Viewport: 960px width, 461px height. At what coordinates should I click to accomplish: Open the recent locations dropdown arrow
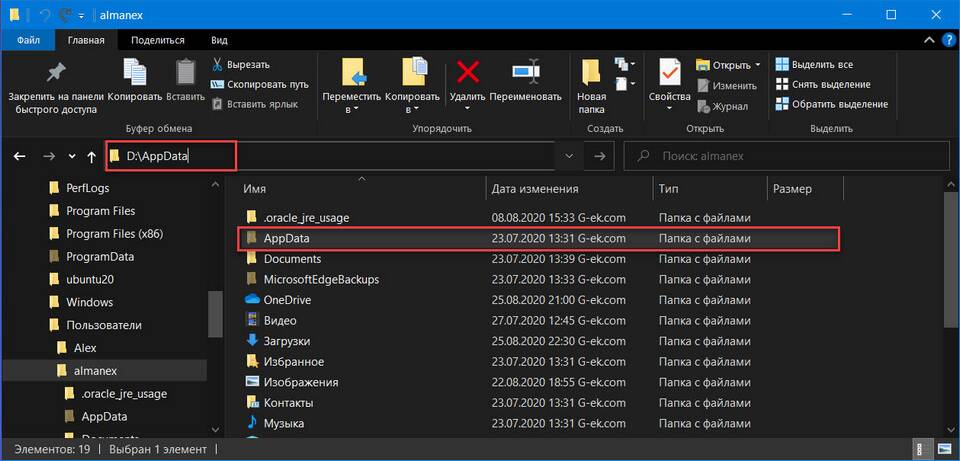pos(71,157)
